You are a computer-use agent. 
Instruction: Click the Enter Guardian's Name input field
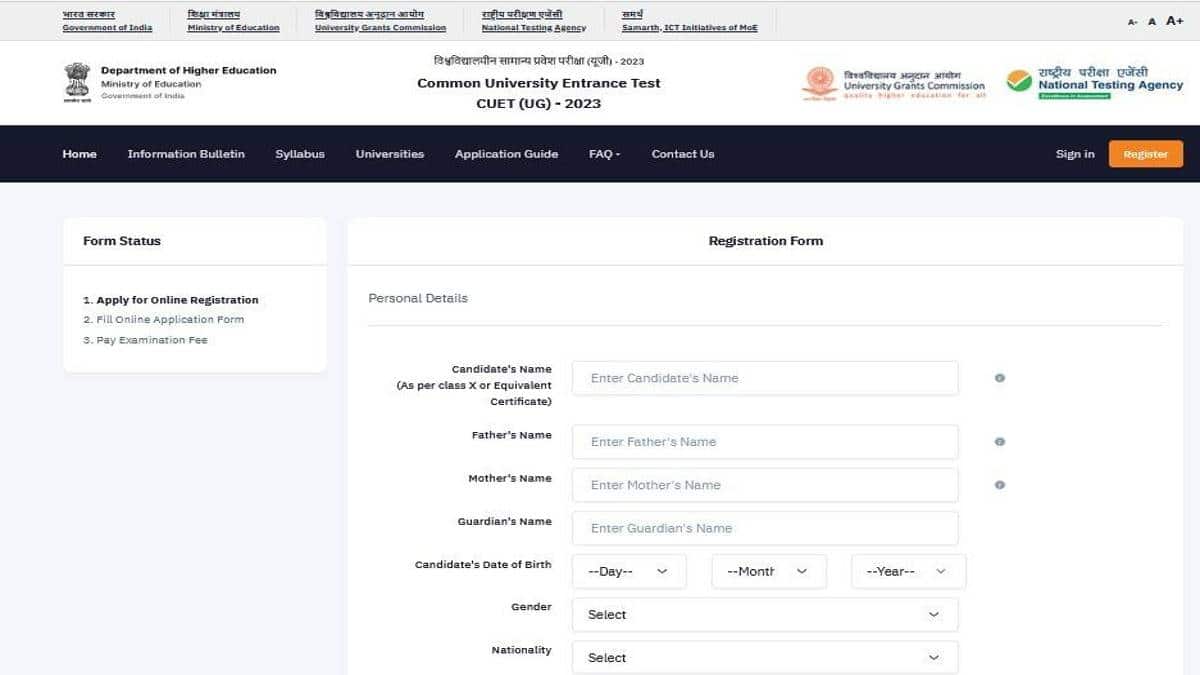coord(765,528)
